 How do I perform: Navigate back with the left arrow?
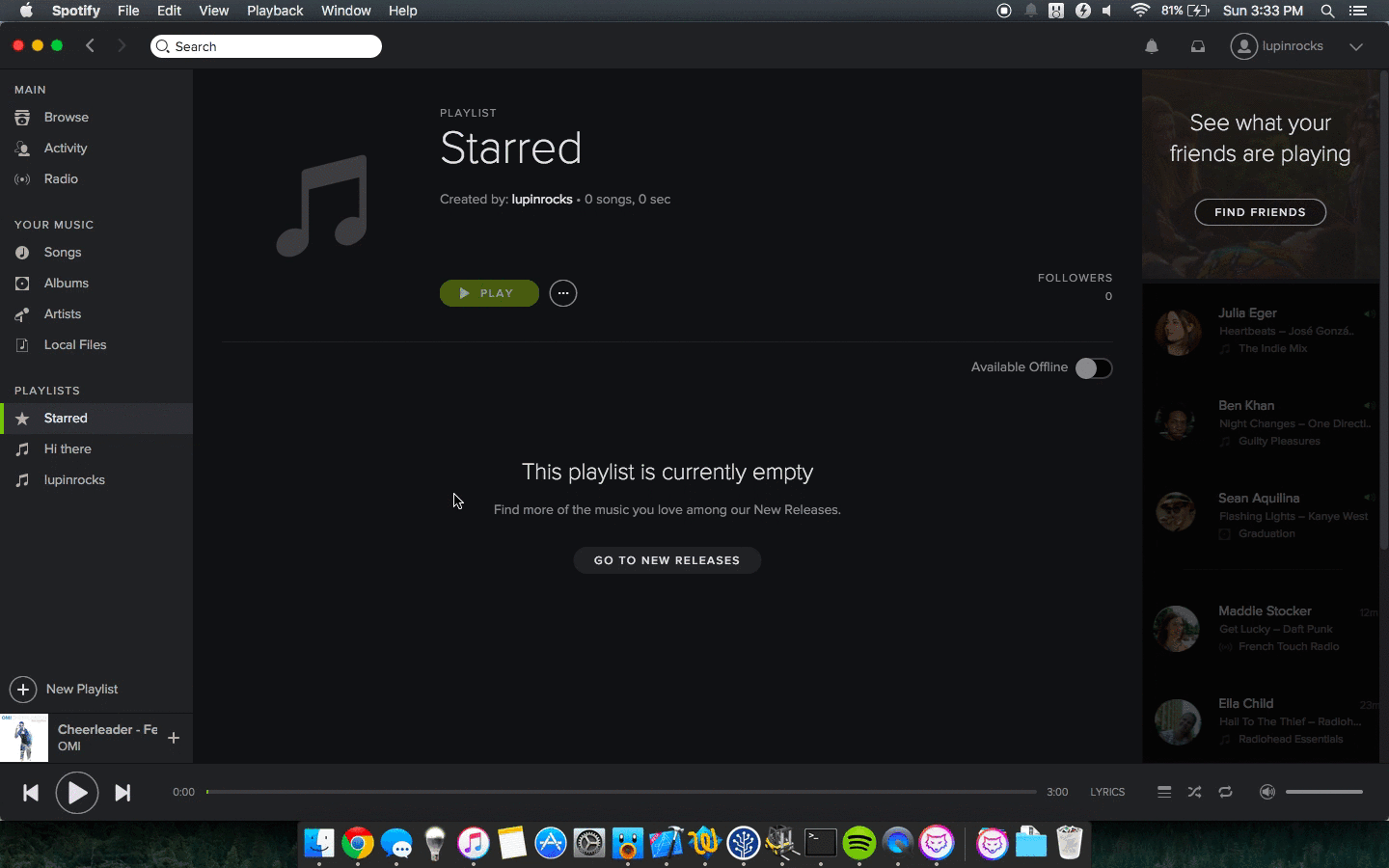tap(90, 45)
